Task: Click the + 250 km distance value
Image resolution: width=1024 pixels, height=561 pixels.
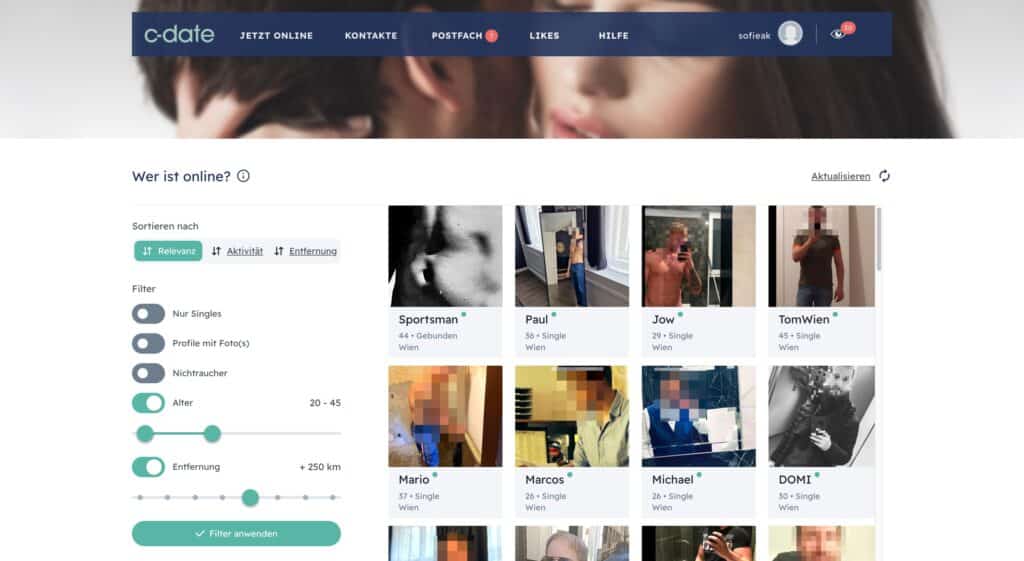Action: click(320, 467)
